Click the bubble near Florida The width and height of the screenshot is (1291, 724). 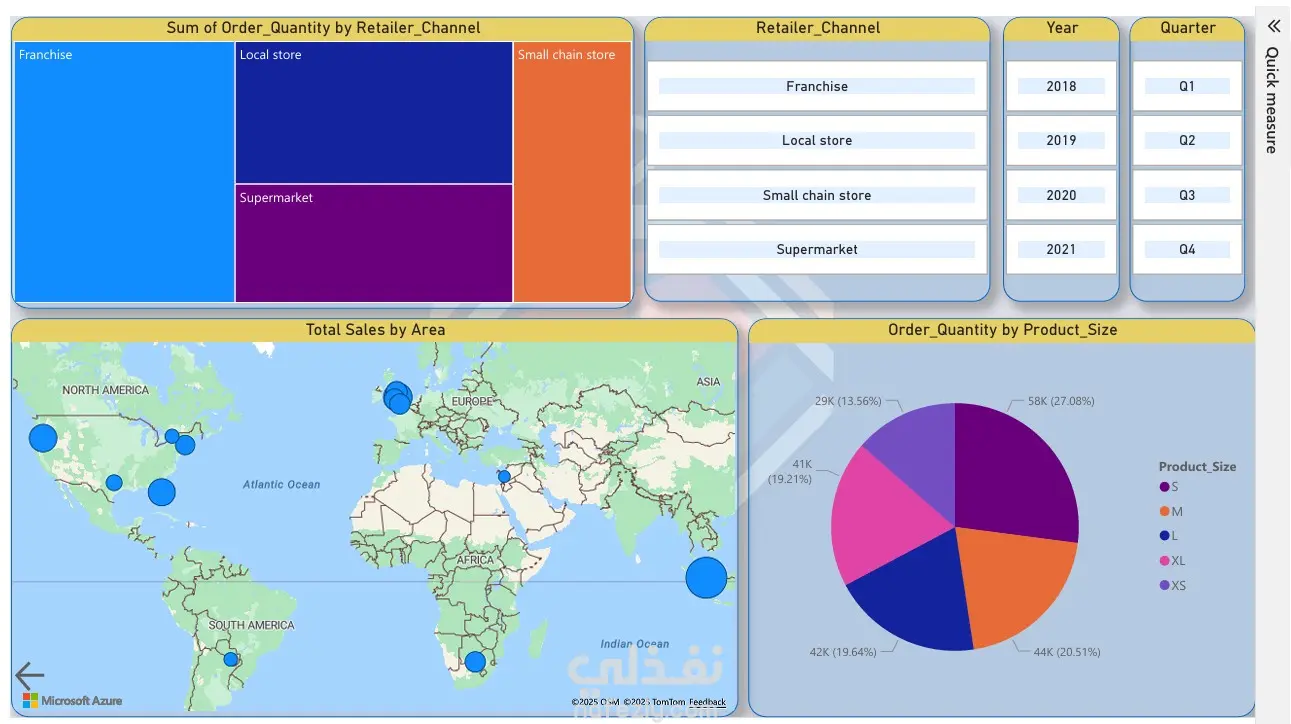point(161,492)
